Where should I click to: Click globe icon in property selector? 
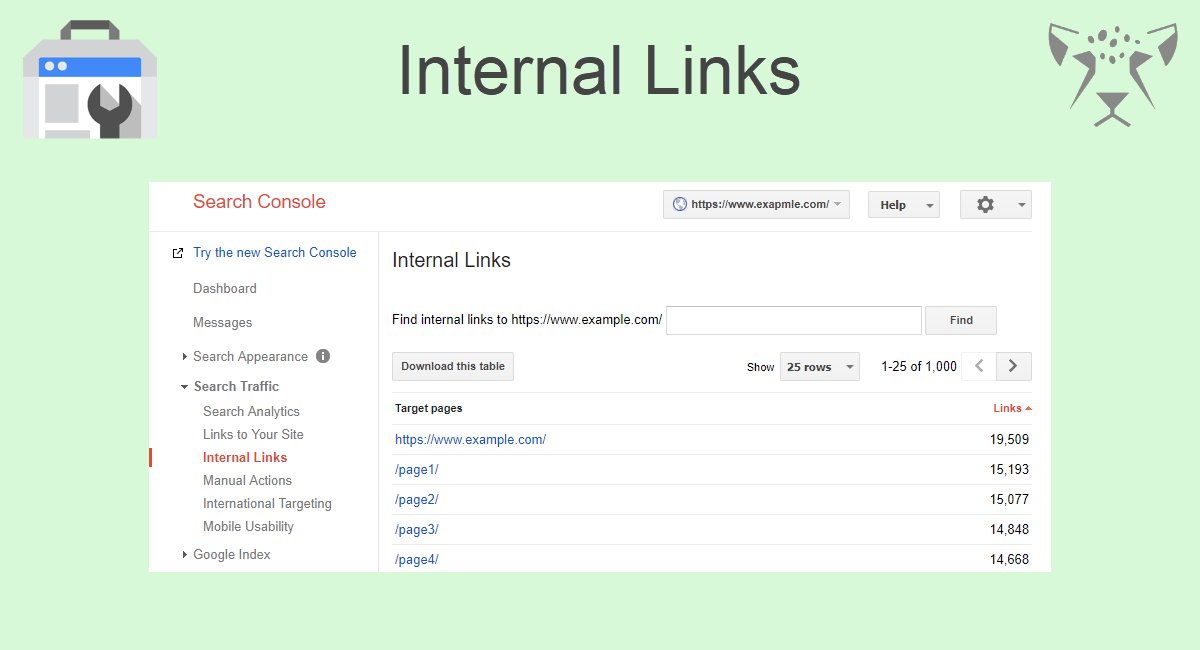tap(680, 204)
